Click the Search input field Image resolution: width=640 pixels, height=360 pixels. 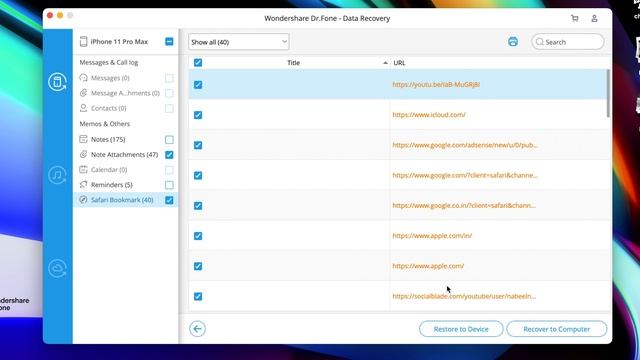[x=568, y=42]
